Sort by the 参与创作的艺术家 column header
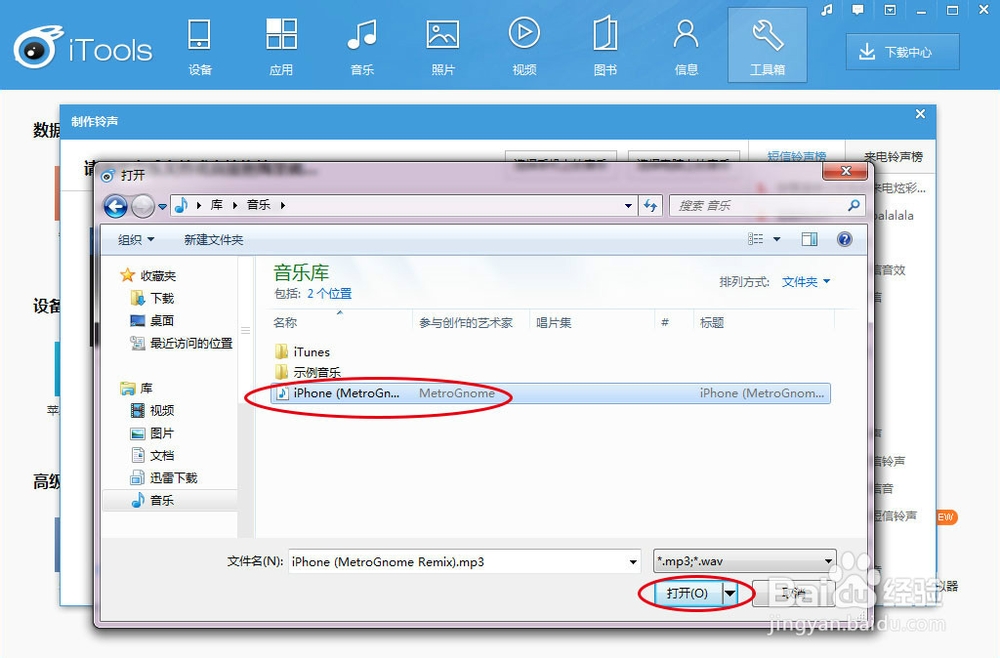The height and width of the screenshot is (658, 1000). pyautogui.click(x=471, y=323)
